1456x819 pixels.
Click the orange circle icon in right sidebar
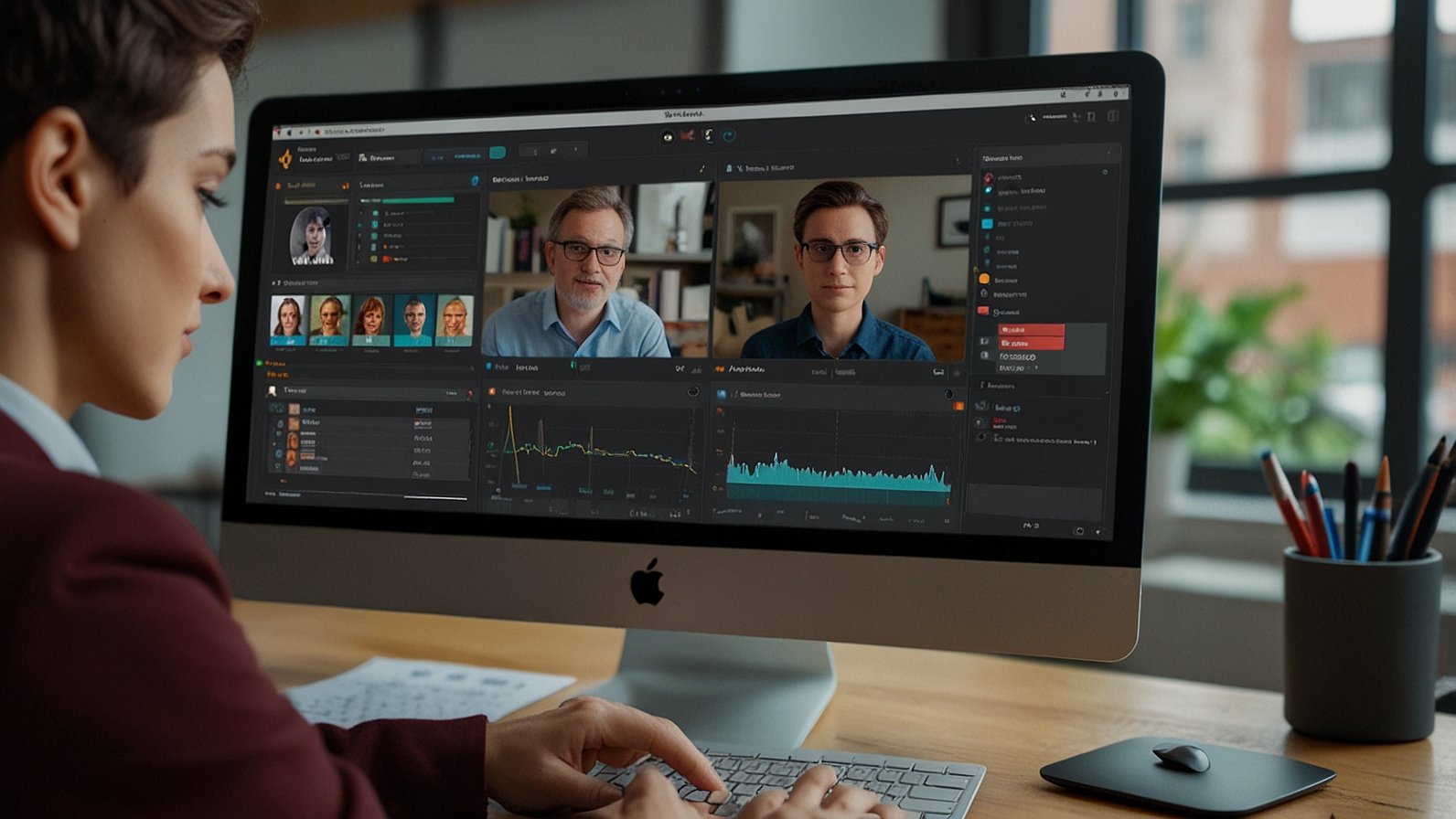tap(984, 279)
